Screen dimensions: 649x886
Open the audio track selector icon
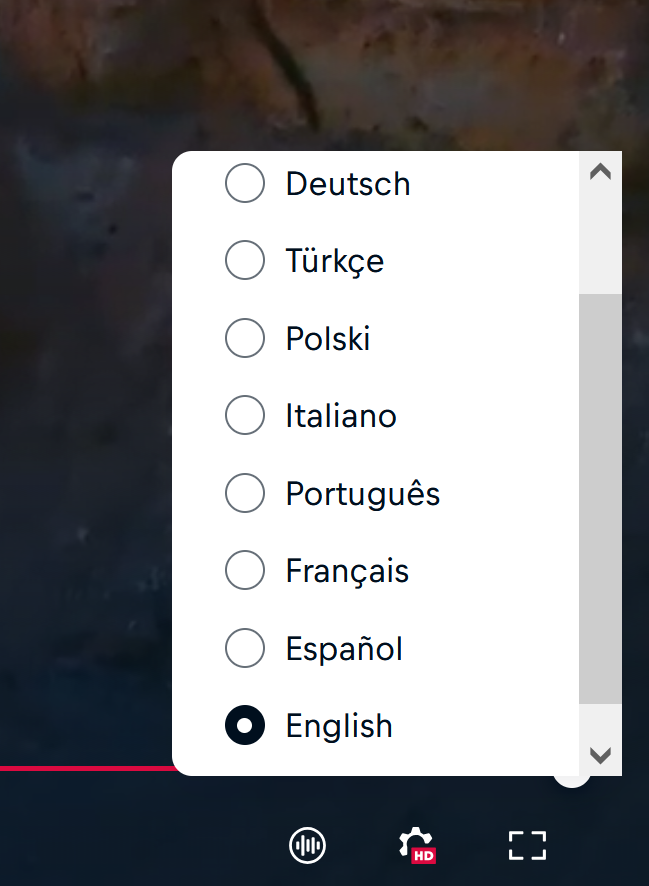[x=307, y=845]
